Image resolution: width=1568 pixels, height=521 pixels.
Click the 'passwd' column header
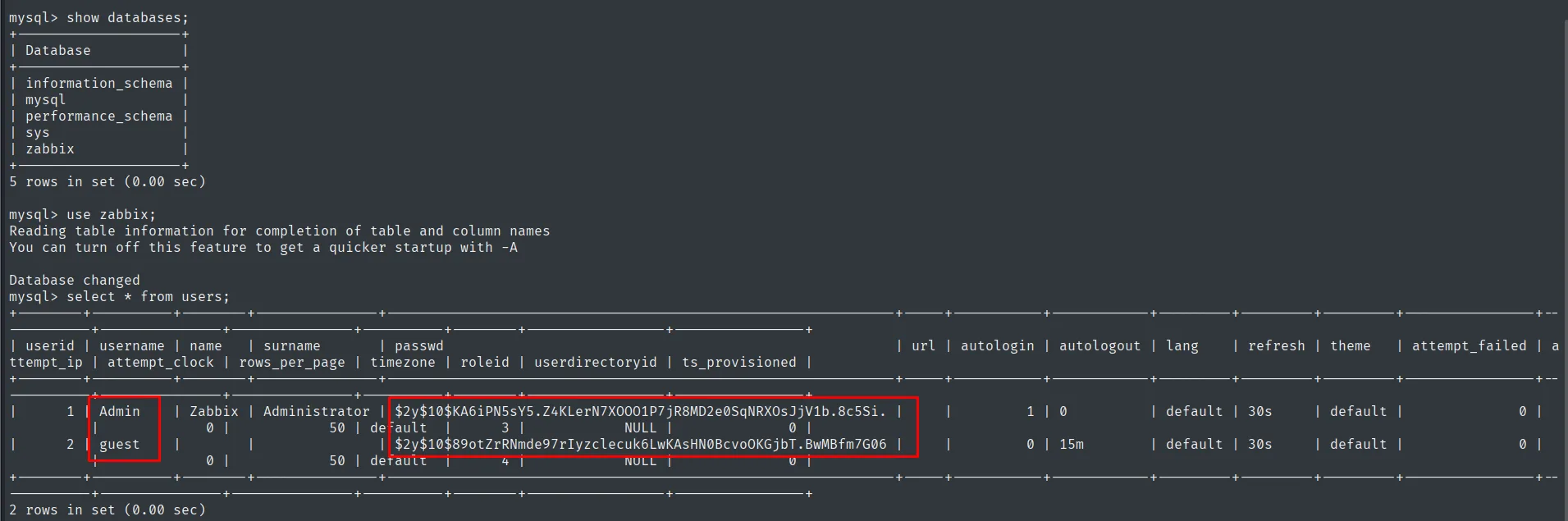click(418, 346)
